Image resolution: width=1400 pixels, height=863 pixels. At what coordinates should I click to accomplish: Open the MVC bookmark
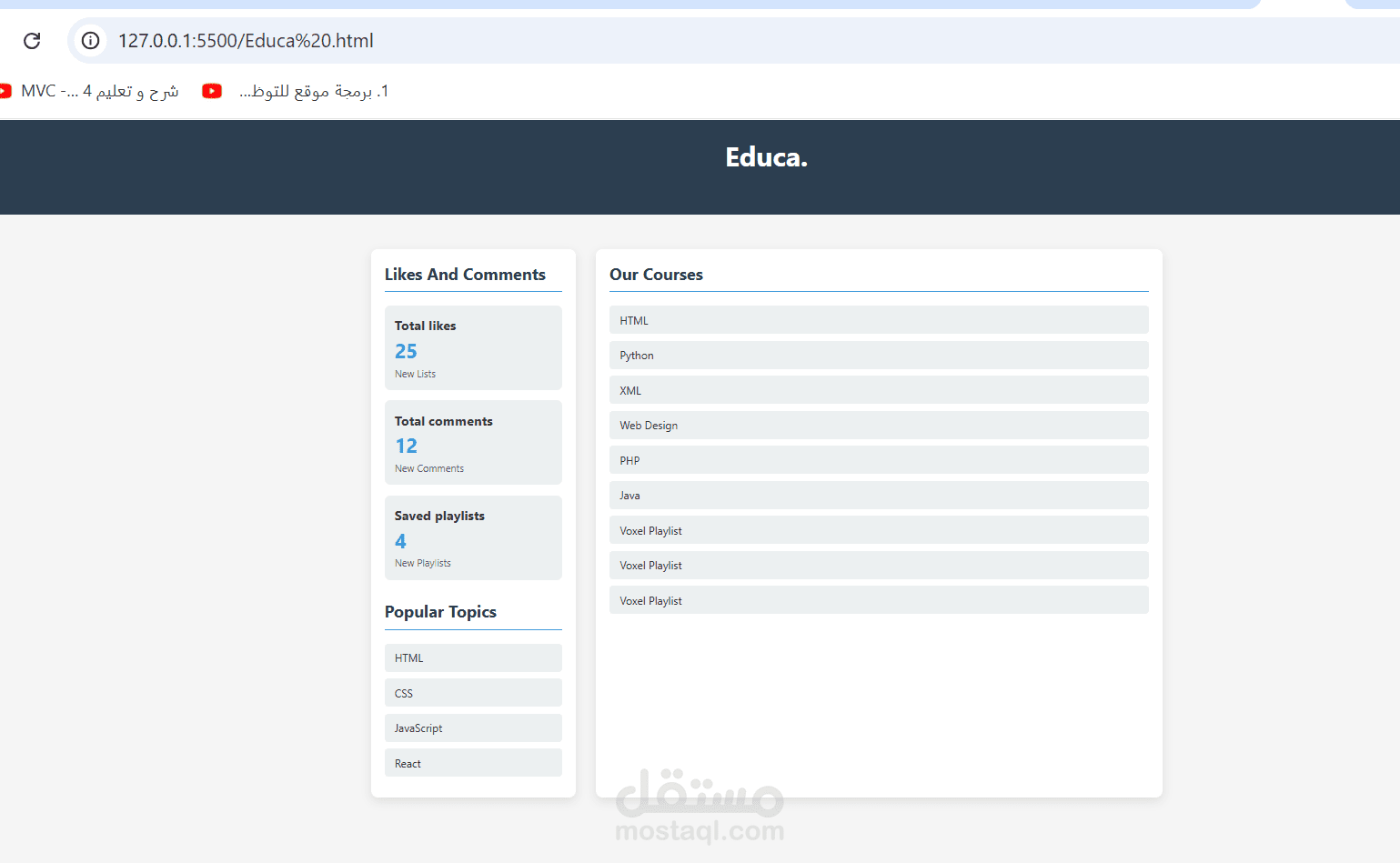[89, 91]
